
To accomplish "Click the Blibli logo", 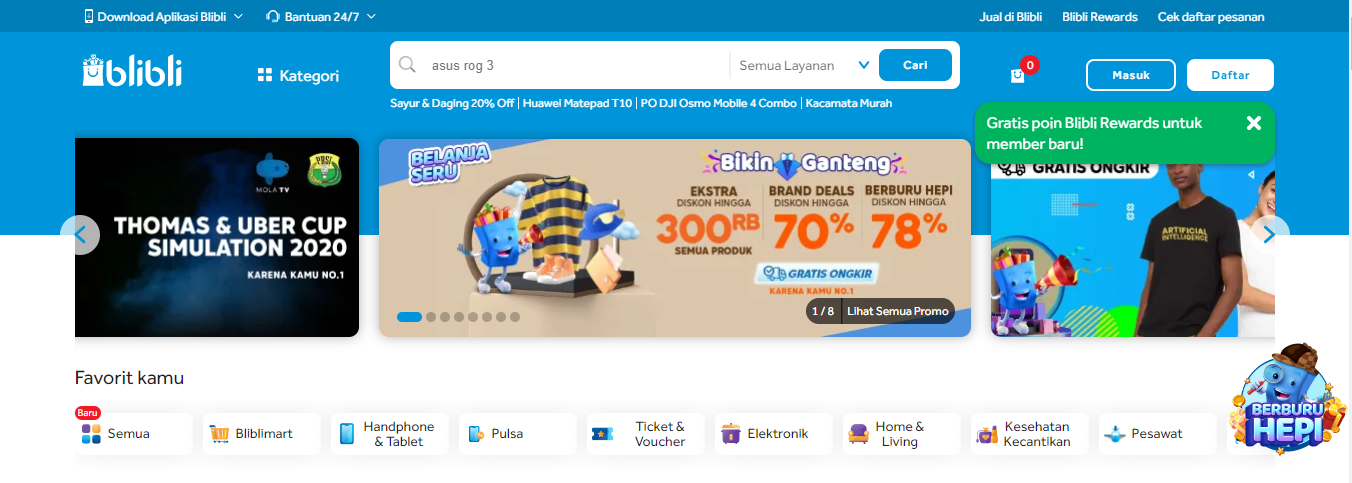I will (x=132, y=71).
